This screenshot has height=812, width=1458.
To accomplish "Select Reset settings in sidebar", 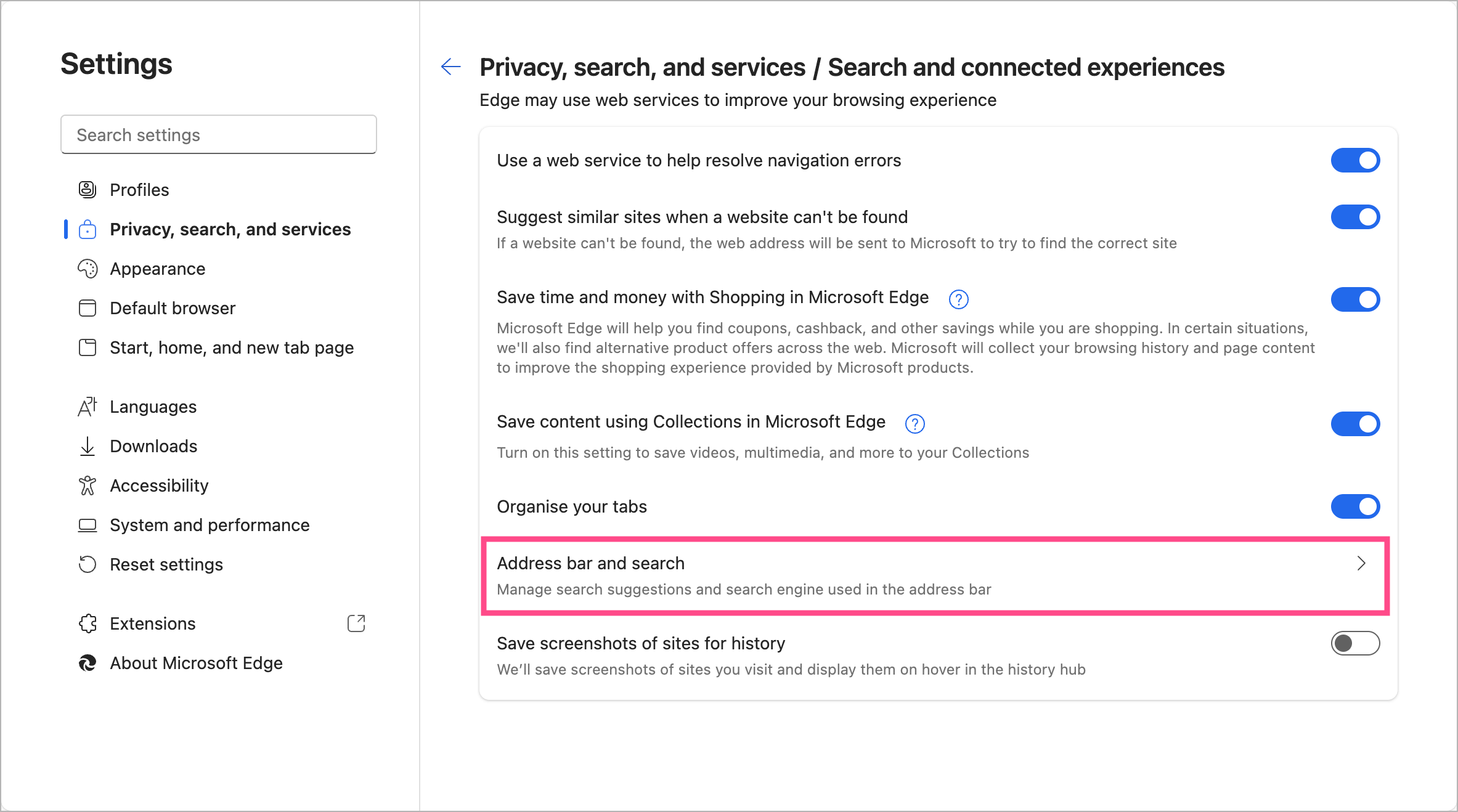I will (166, 564).
